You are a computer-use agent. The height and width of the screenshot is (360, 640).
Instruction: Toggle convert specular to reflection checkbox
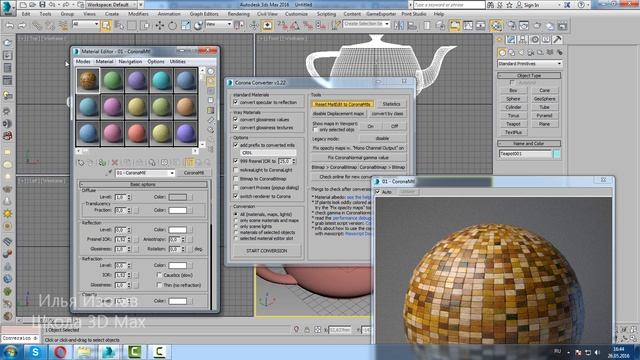click(236, 102)
